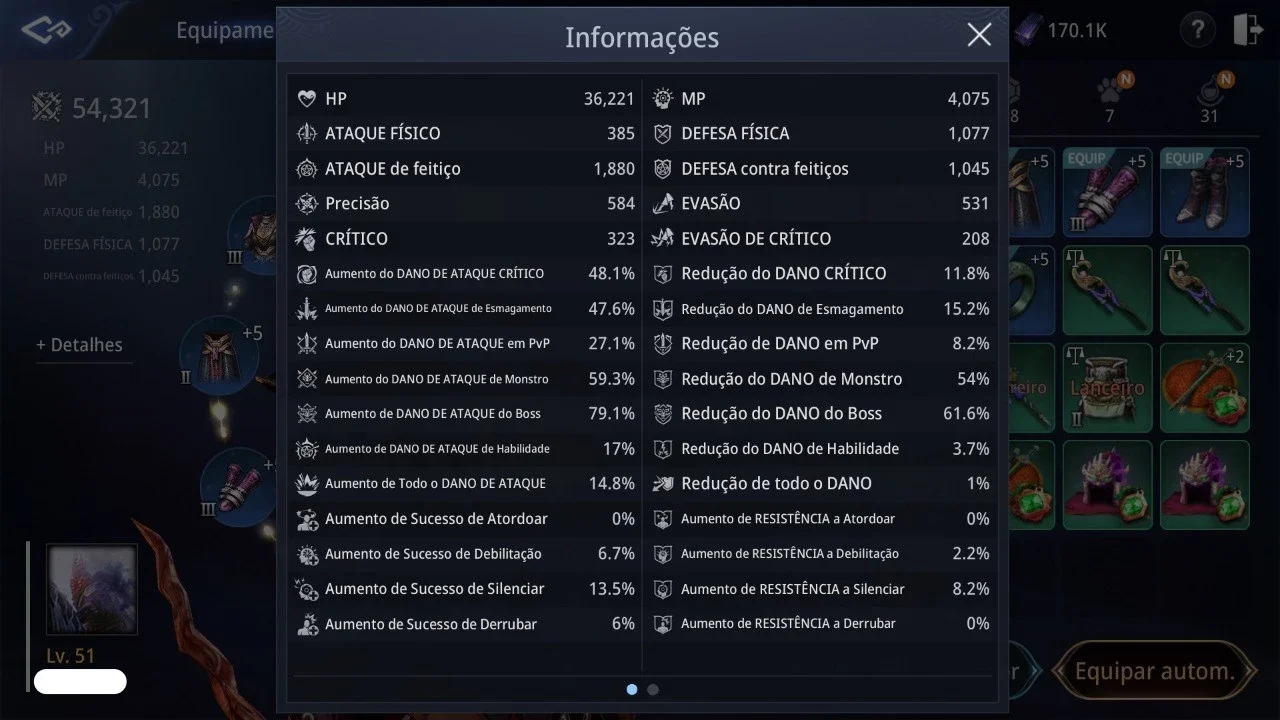Viewport: 1280px width, 720px height.
Task: Click the back arrow icon top-left
Action: [x=46, y=30]
